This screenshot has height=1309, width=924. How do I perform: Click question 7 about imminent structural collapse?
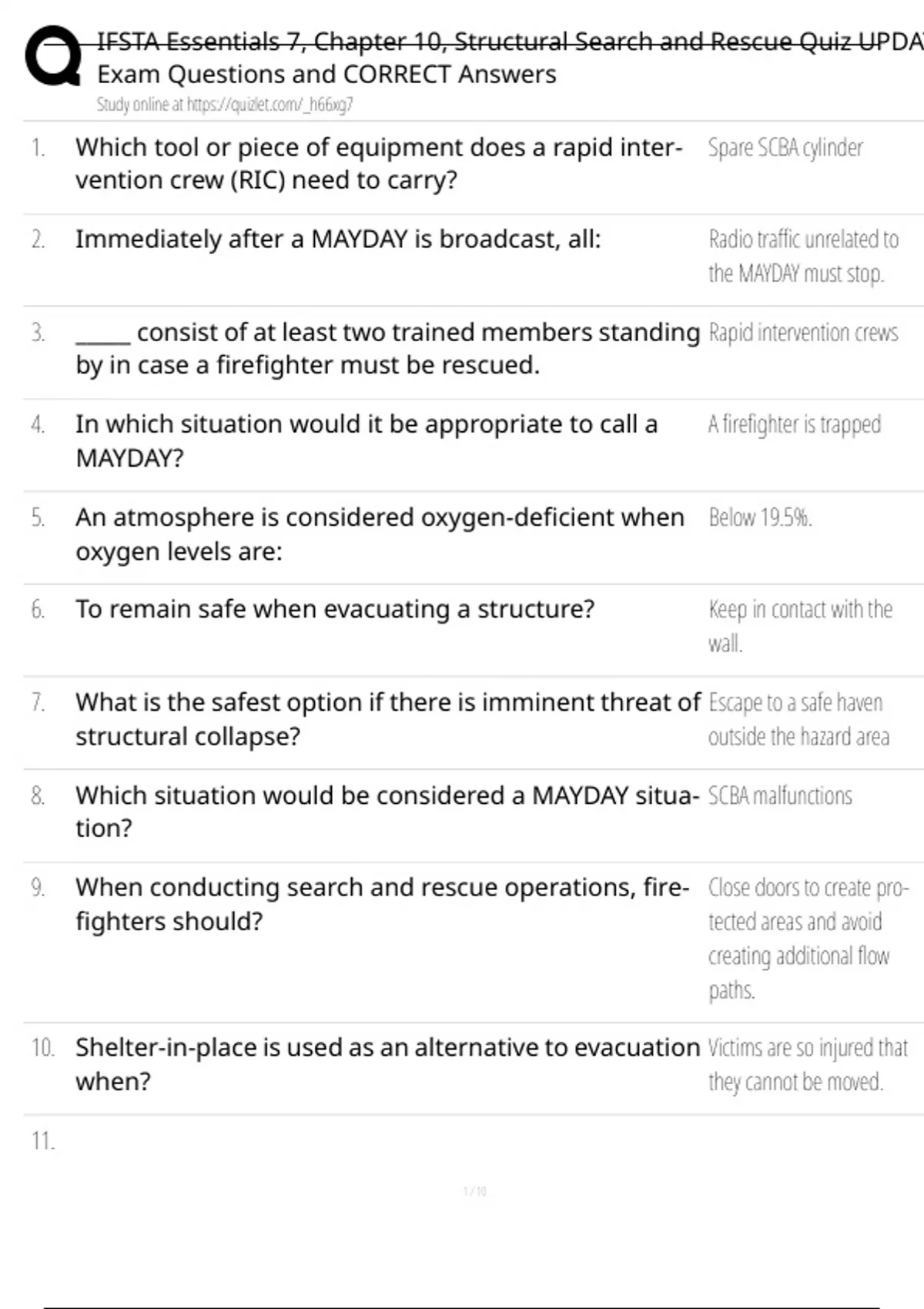point(387,718)
